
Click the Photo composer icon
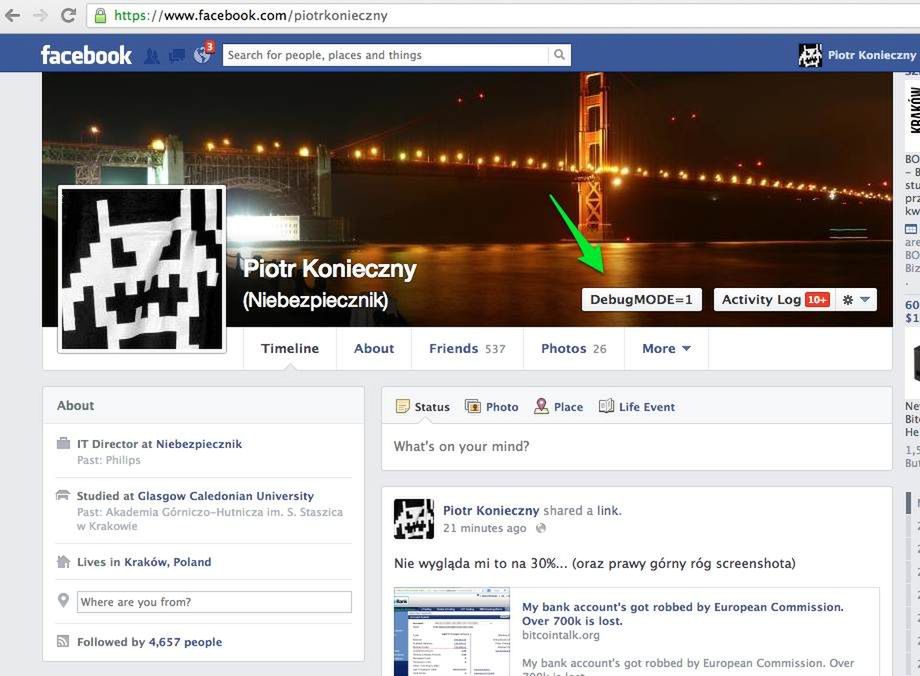tap(473, 406)
